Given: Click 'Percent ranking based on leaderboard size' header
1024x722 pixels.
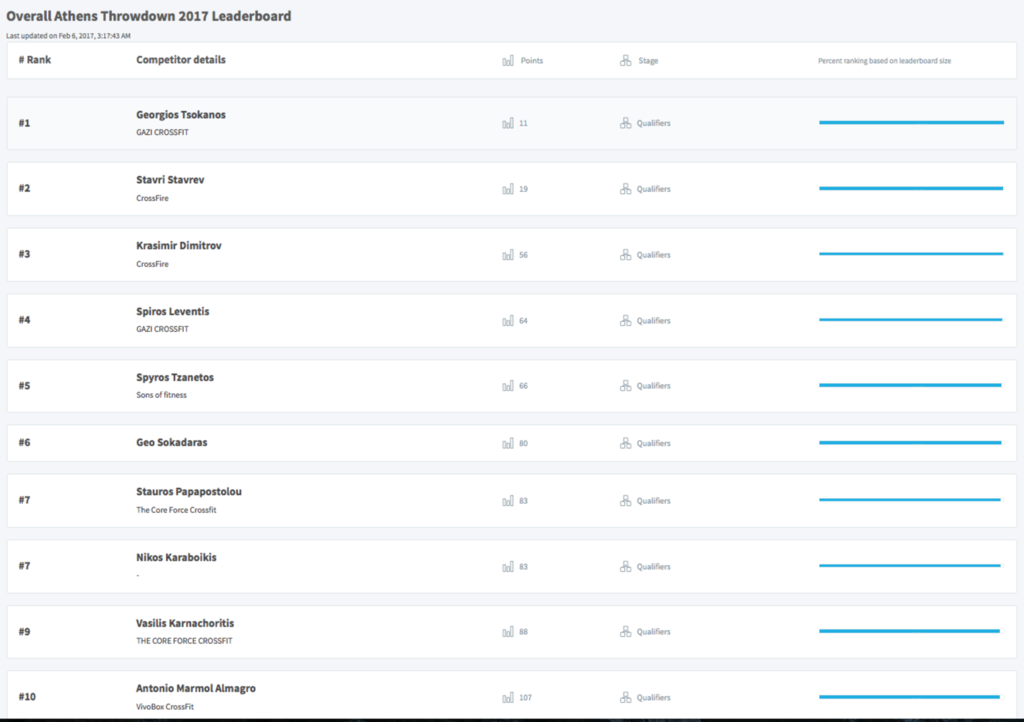Looking at the screenshot, I should tap(884, 61).
